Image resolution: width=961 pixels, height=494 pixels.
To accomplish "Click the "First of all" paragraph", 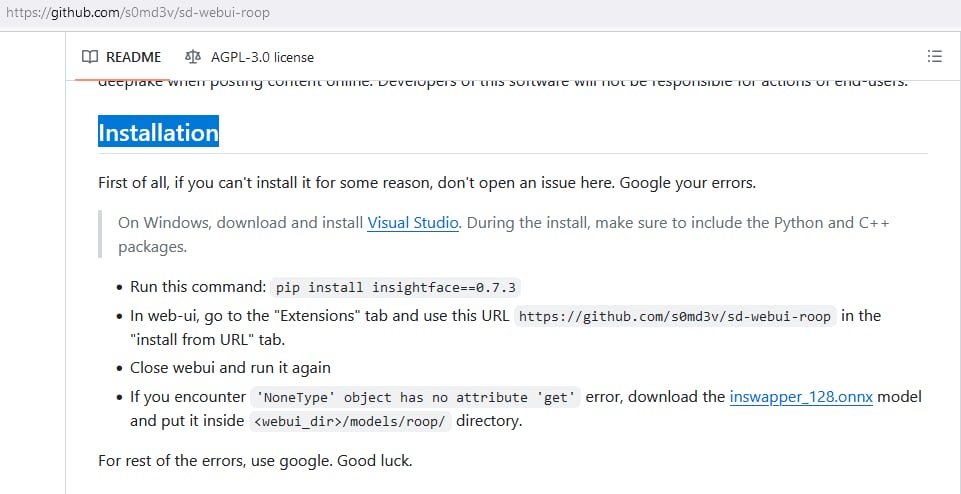I will (427, 183).
